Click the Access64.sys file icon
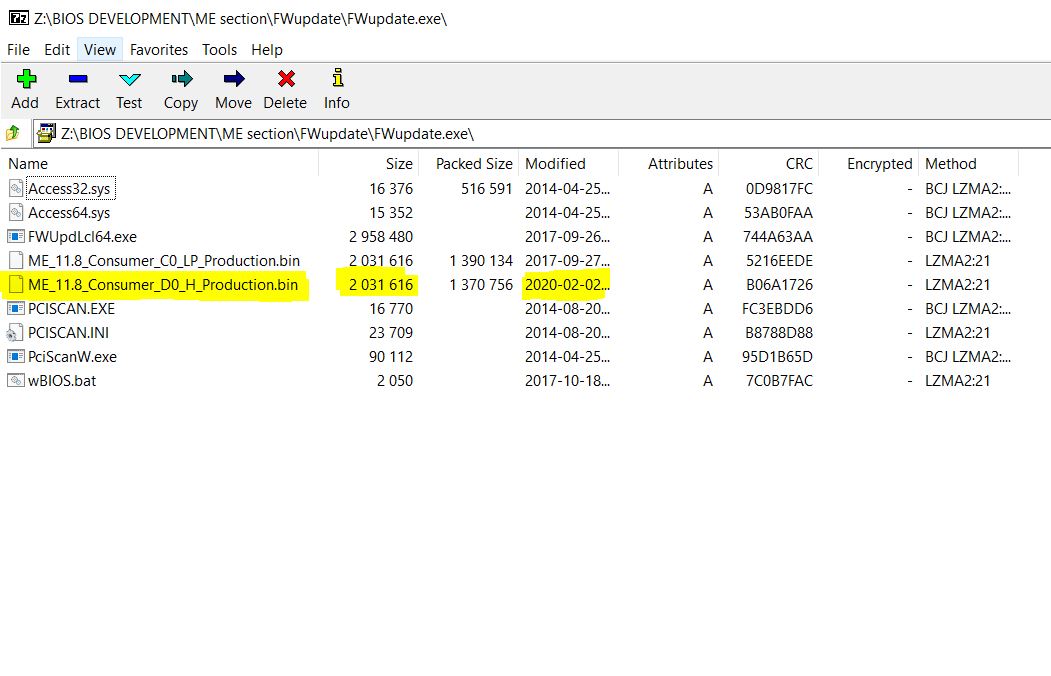 pos(16,212)
